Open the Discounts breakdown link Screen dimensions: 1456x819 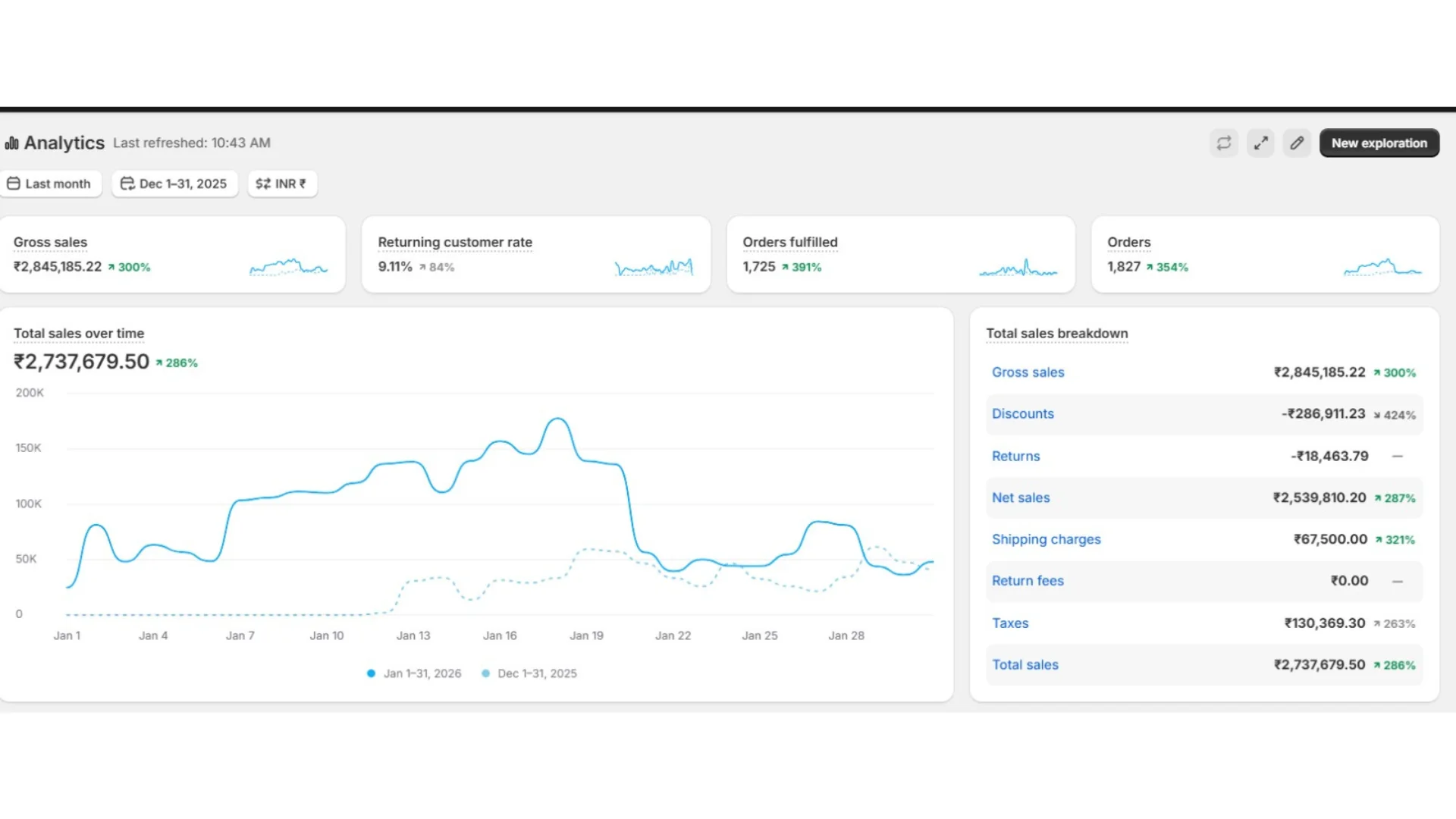[1022, 414]
